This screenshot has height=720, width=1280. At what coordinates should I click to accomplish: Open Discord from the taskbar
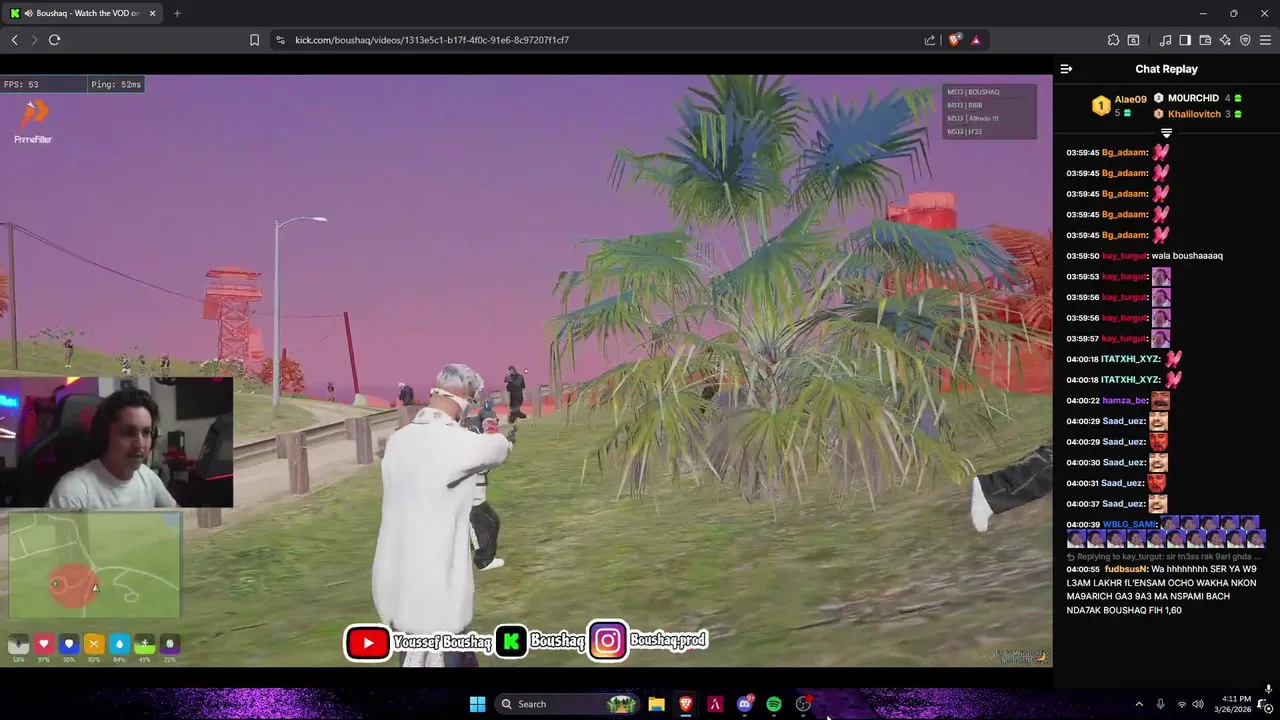pyautogui.click(x=744, y=704)
